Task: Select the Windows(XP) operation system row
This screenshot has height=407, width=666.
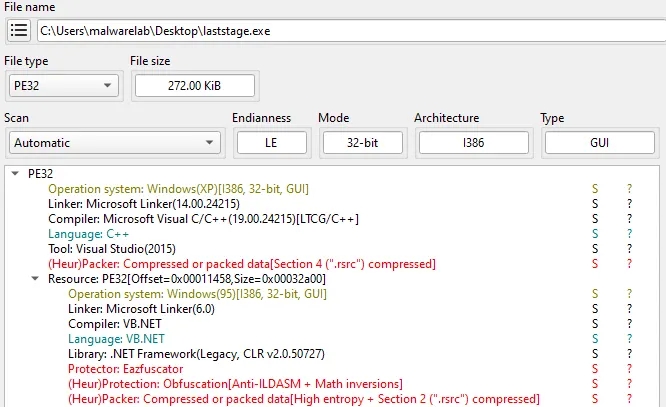Action: (178, 188)
